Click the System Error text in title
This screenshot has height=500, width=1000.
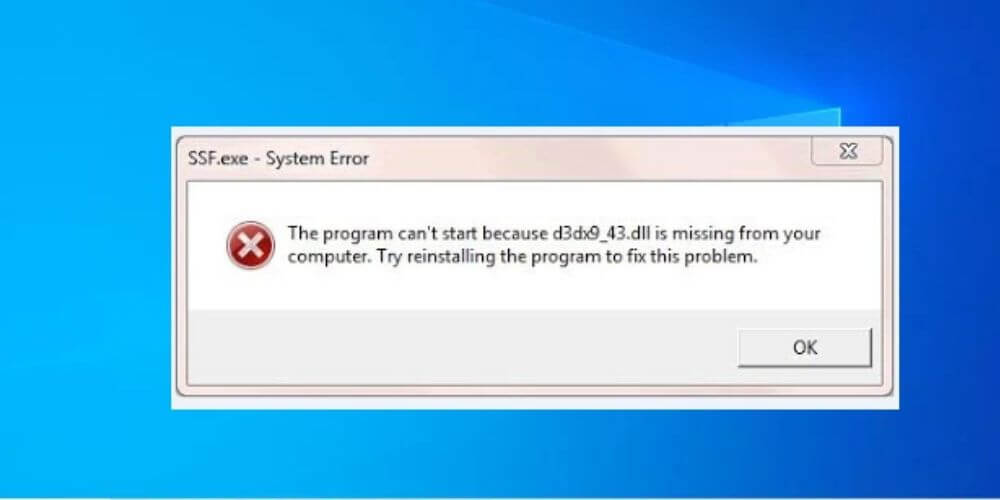point(317,158)
